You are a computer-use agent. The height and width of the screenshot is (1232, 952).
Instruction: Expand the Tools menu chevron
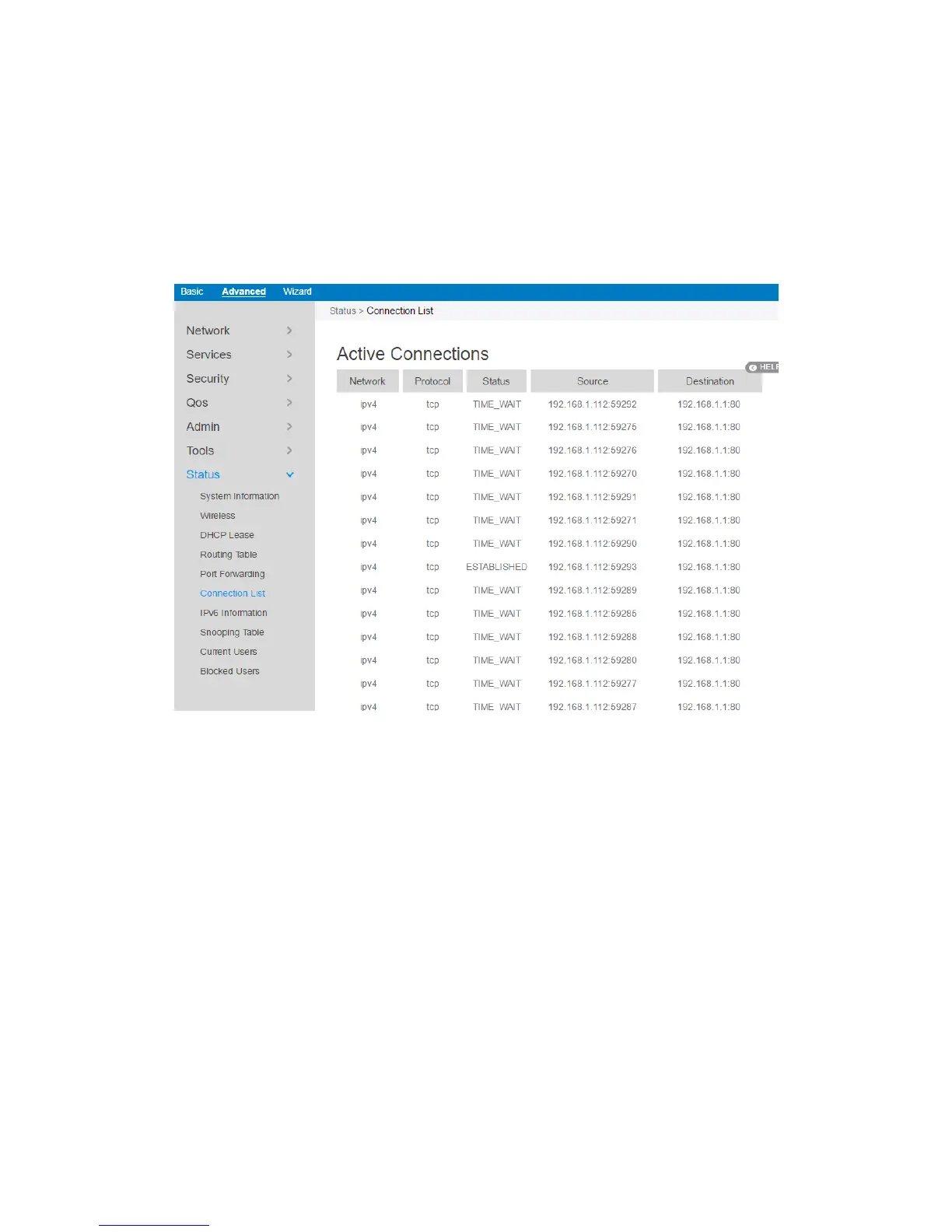(x=289, y=451)
